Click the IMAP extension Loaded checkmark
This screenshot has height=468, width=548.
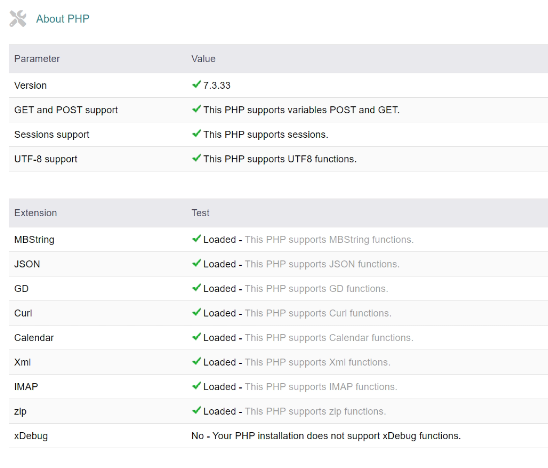point(196,386)
